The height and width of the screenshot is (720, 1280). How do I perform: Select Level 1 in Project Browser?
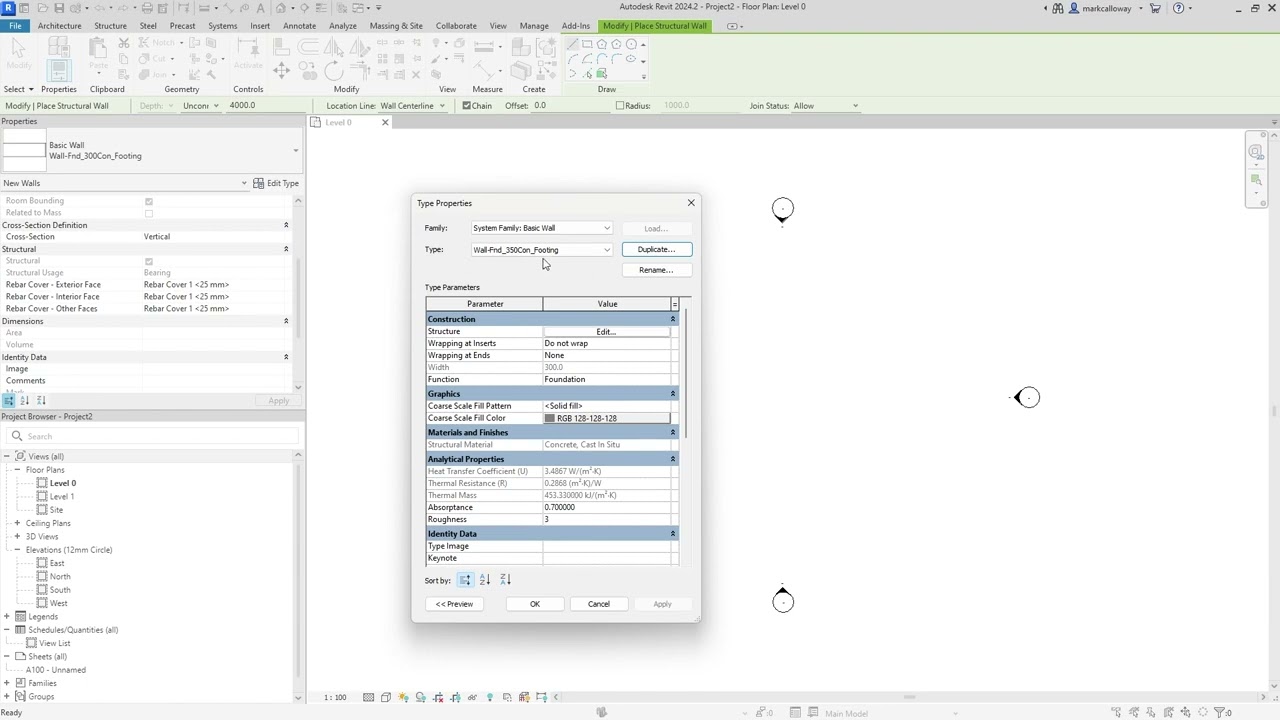coord(62,496)
